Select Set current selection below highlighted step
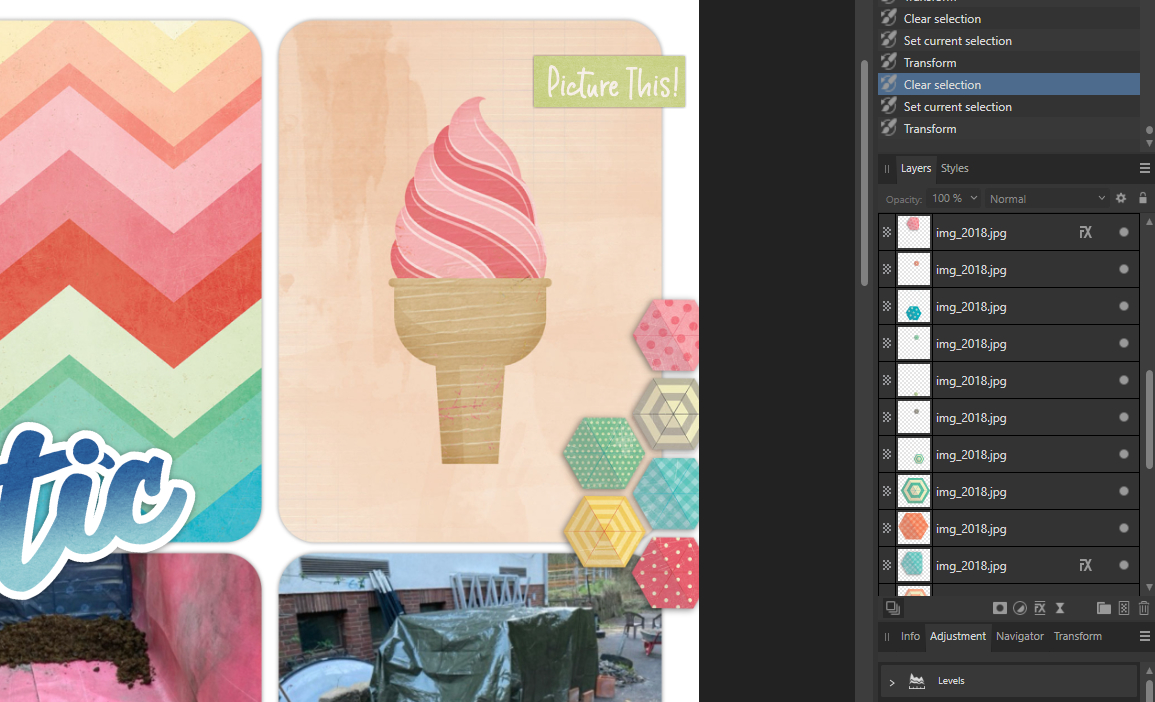The image size is (1155, 702). point(1009,106)
